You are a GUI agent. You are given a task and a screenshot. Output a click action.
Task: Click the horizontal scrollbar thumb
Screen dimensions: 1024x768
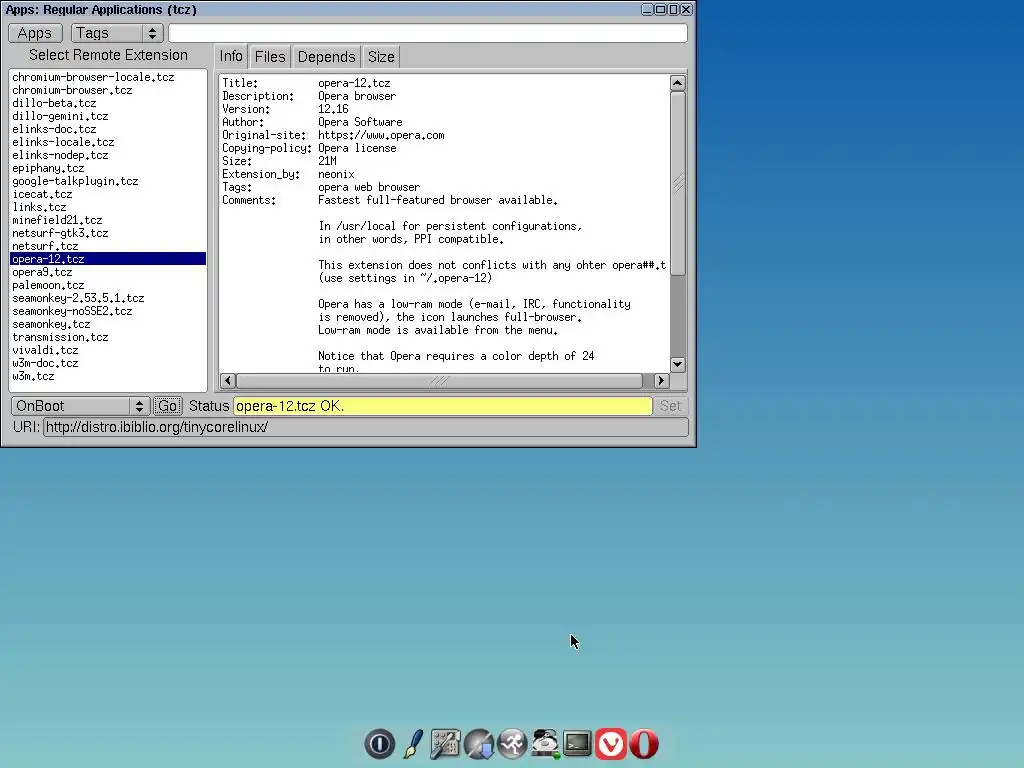(439, 380)
